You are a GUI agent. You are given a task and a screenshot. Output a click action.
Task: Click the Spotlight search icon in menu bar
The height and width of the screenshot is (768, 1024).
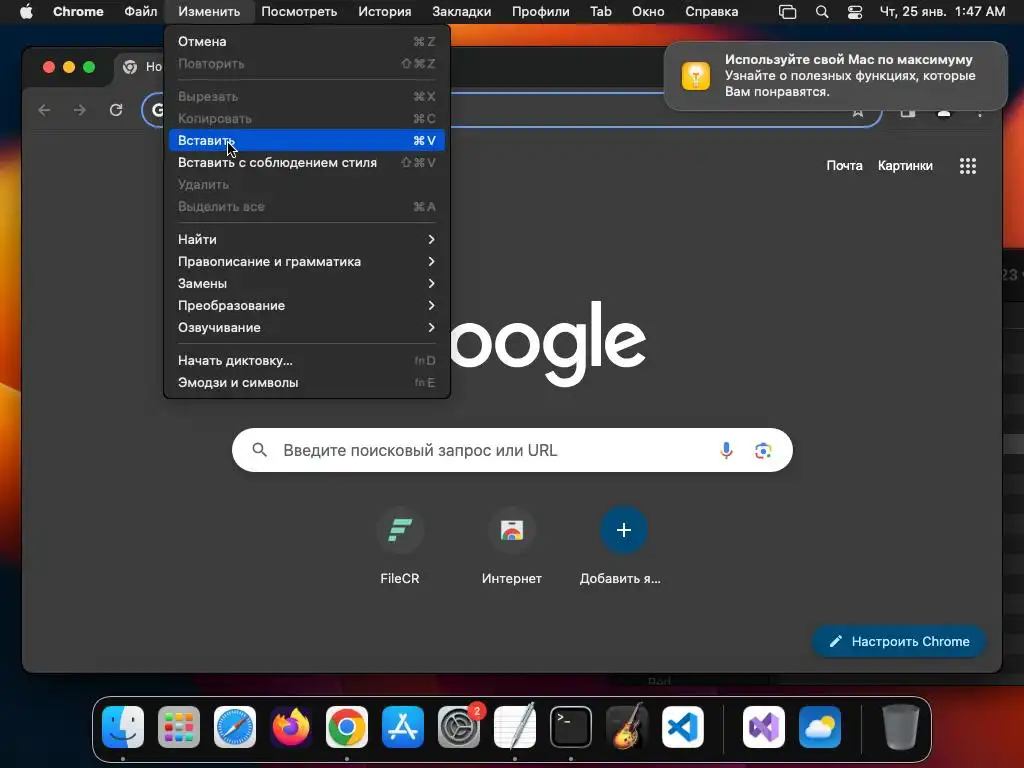[x=822, y=12]
